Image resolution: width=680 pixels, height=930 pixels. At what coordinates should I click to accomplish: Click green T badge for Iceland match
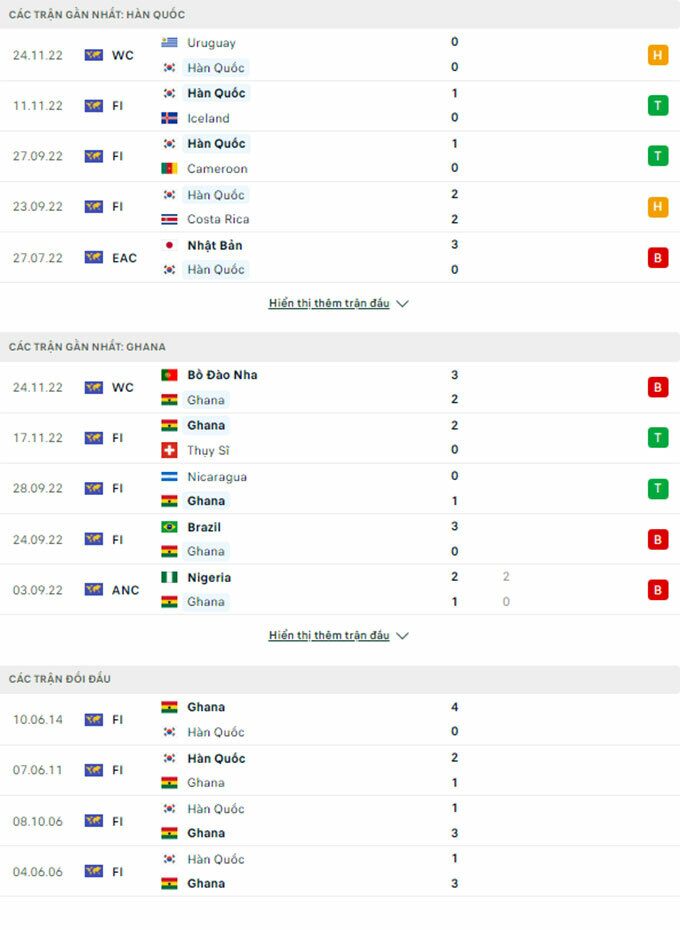[x=657, y=105]
